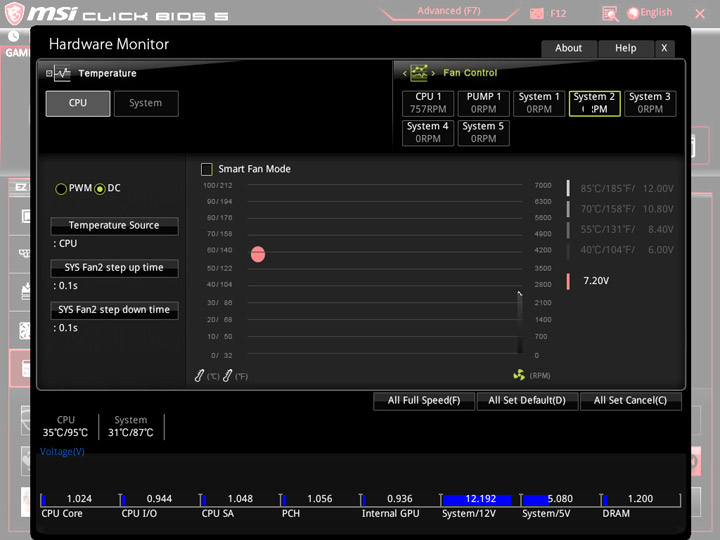
Task: Close Hardware Monitor with X button
Action: coord(664,48)
